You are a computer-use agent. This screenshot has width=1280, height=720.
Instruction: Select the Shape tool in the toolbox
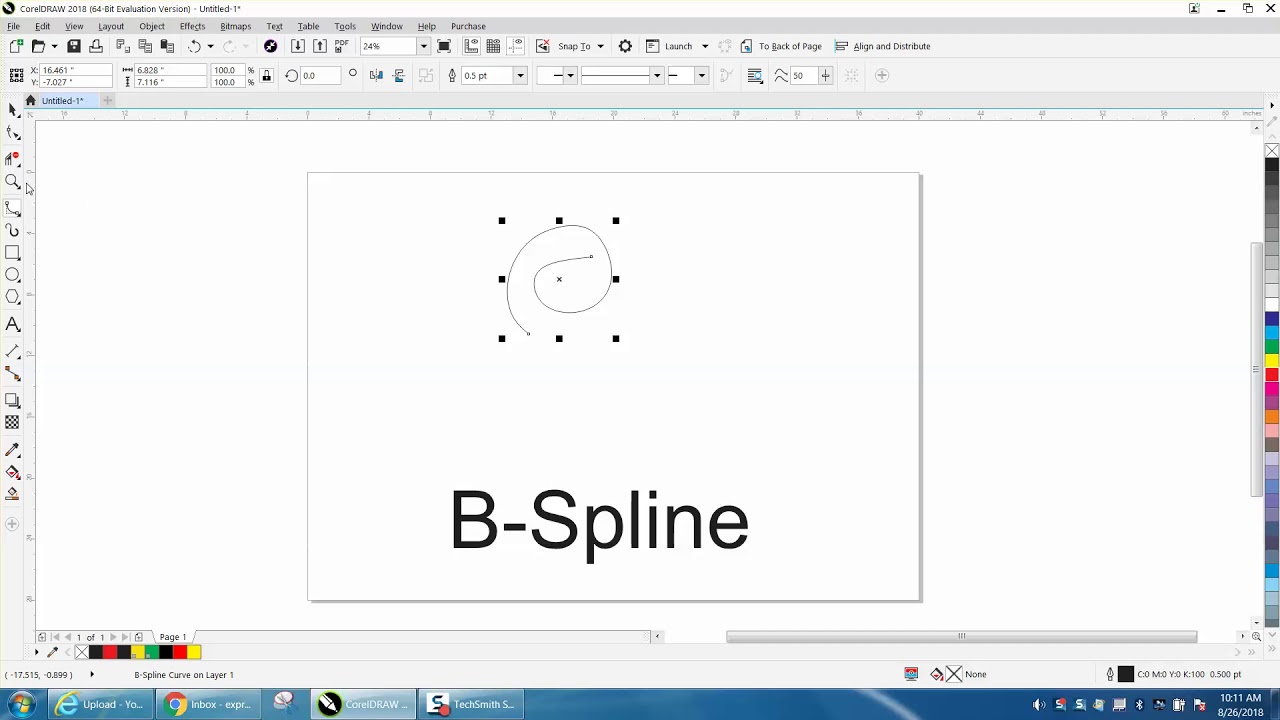coord(13,133)
